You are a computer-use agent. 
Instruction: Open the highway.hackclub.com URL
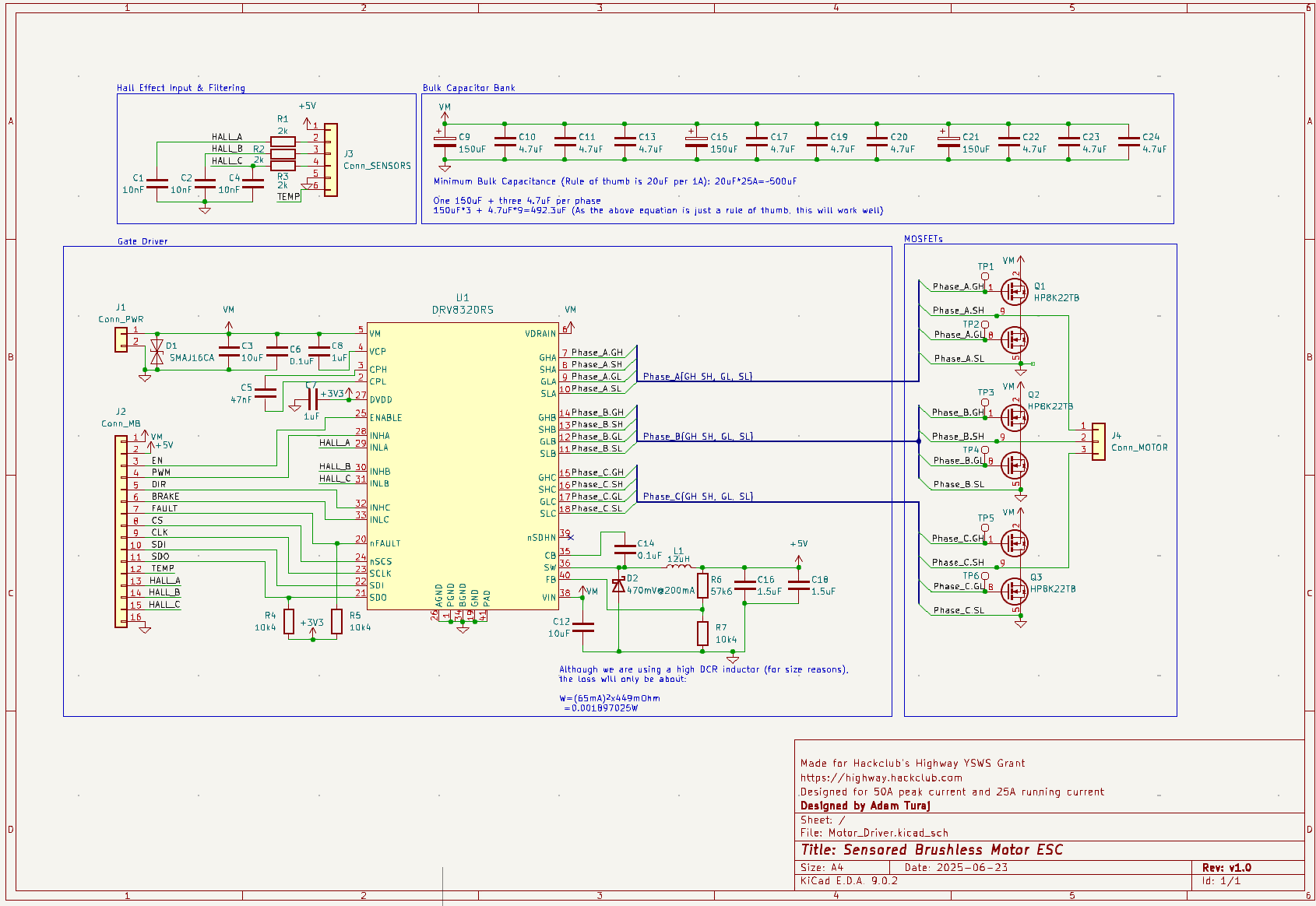881,778
